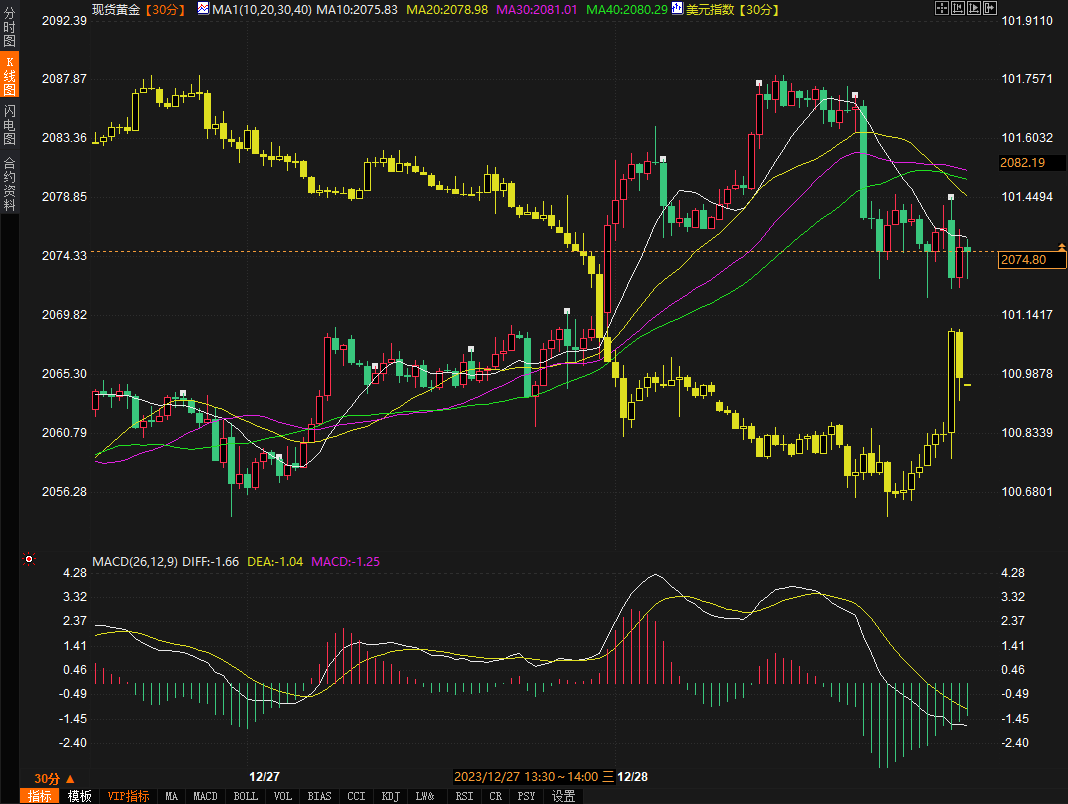Click the first icon in top-right toolbar

click(941, 8)
